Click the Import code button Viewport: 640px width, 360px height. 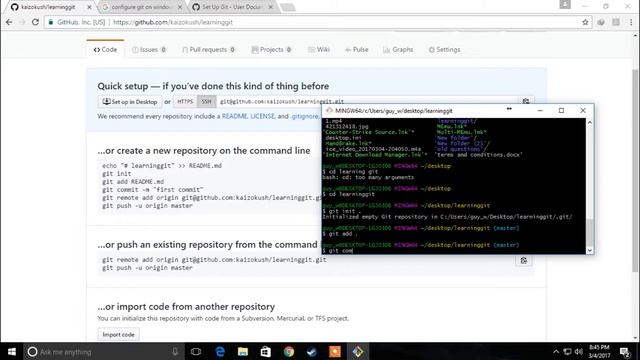[118, 335]
